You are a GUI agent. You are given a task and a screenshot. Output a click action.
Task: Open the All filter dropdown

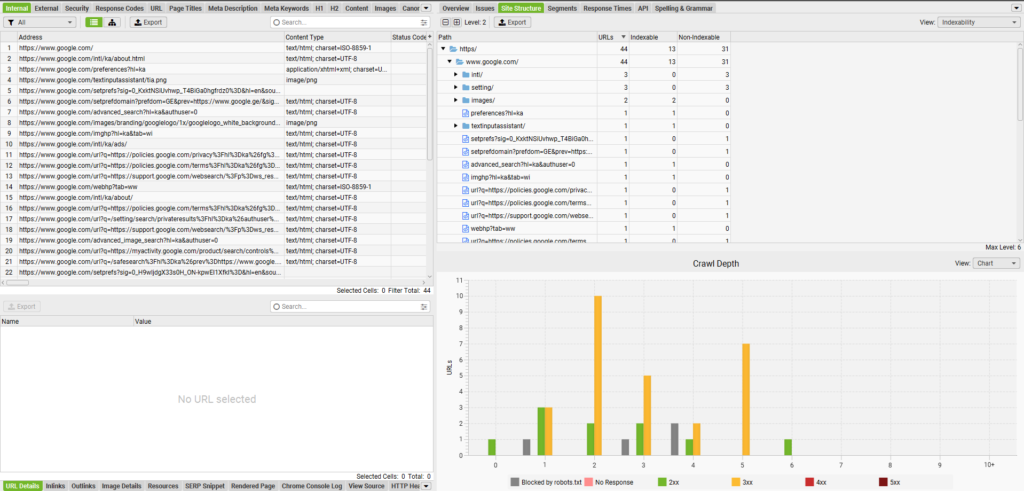point(40,22)
